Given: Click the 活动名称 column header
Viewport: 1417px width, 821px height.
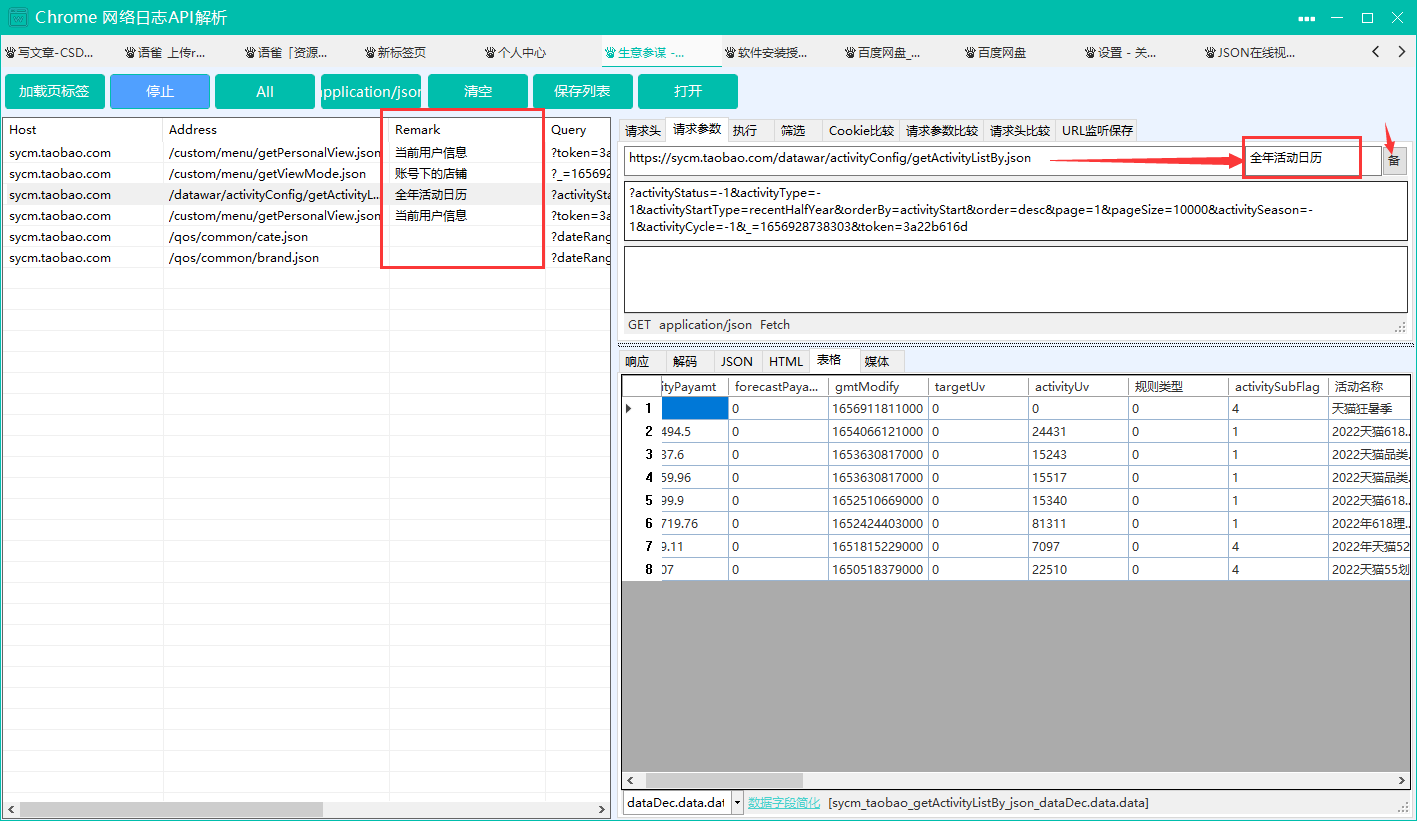Looking at the screenshot, I should click(1370, 387).
